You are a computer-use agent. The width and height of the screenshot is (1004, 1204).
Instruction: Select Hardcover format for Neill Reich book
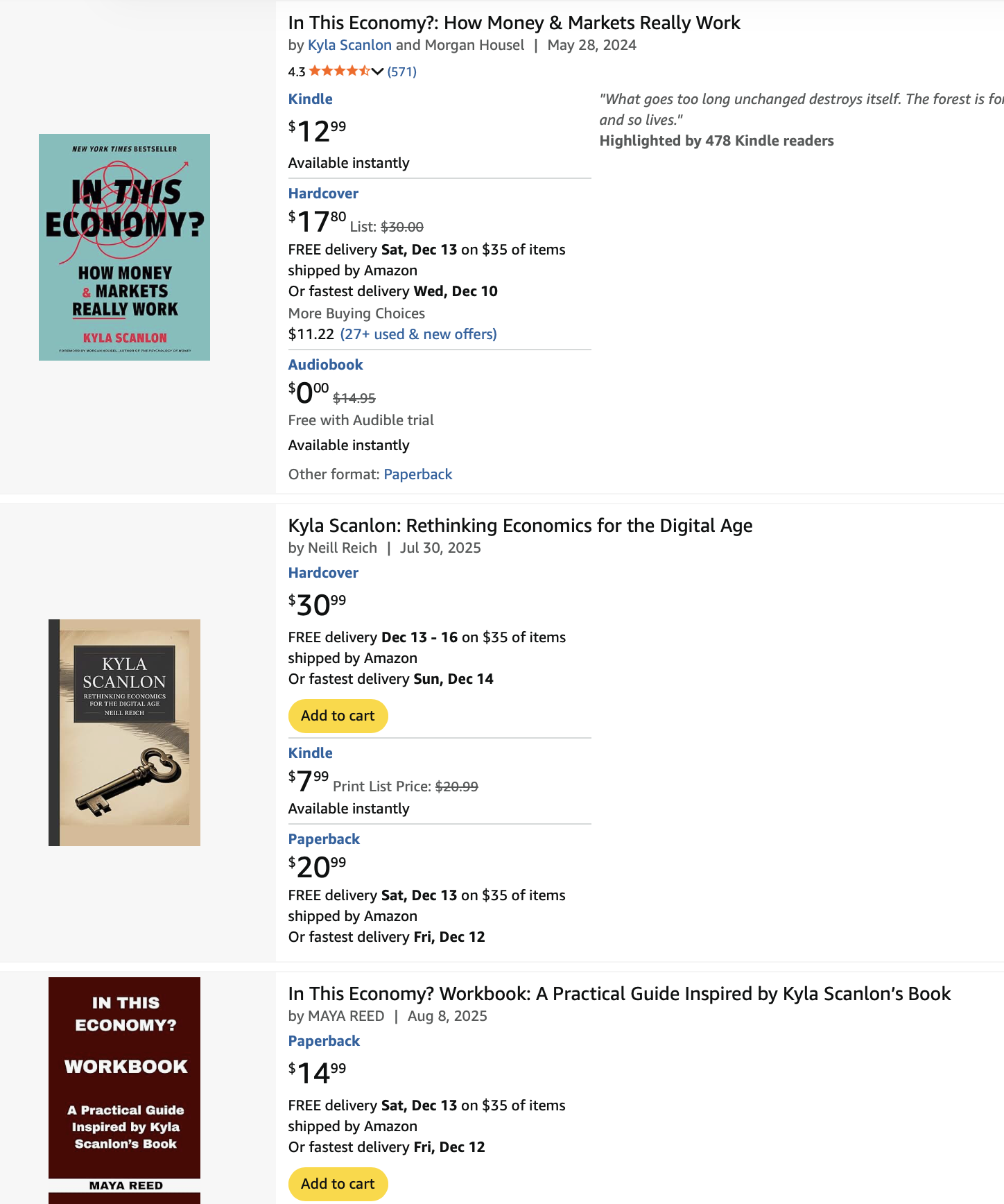(323, 573)
